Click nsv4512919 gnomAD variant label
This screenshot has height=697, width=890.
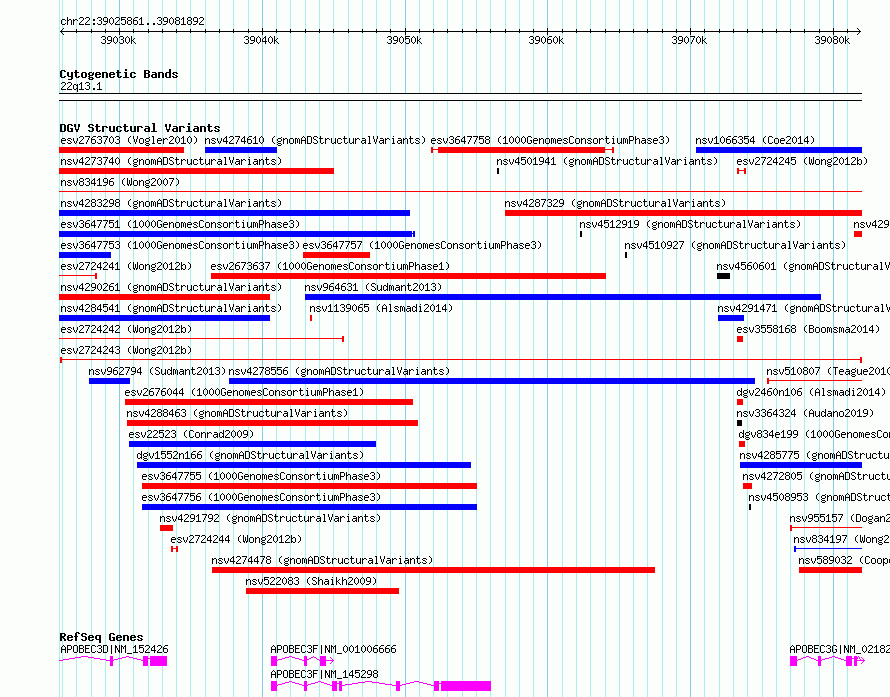click(x=690, y=224)
